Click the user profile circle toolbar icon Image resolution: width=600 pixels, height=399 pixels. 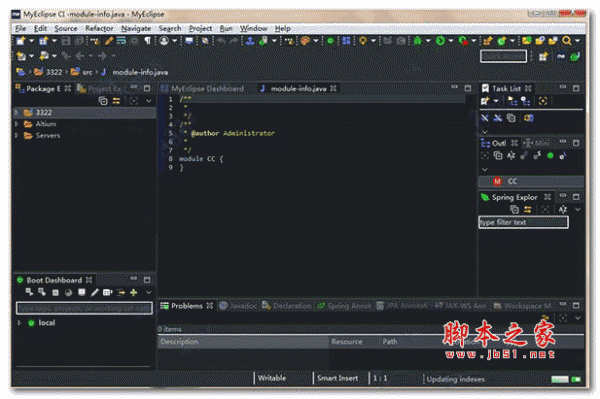[x=164, y=41]
